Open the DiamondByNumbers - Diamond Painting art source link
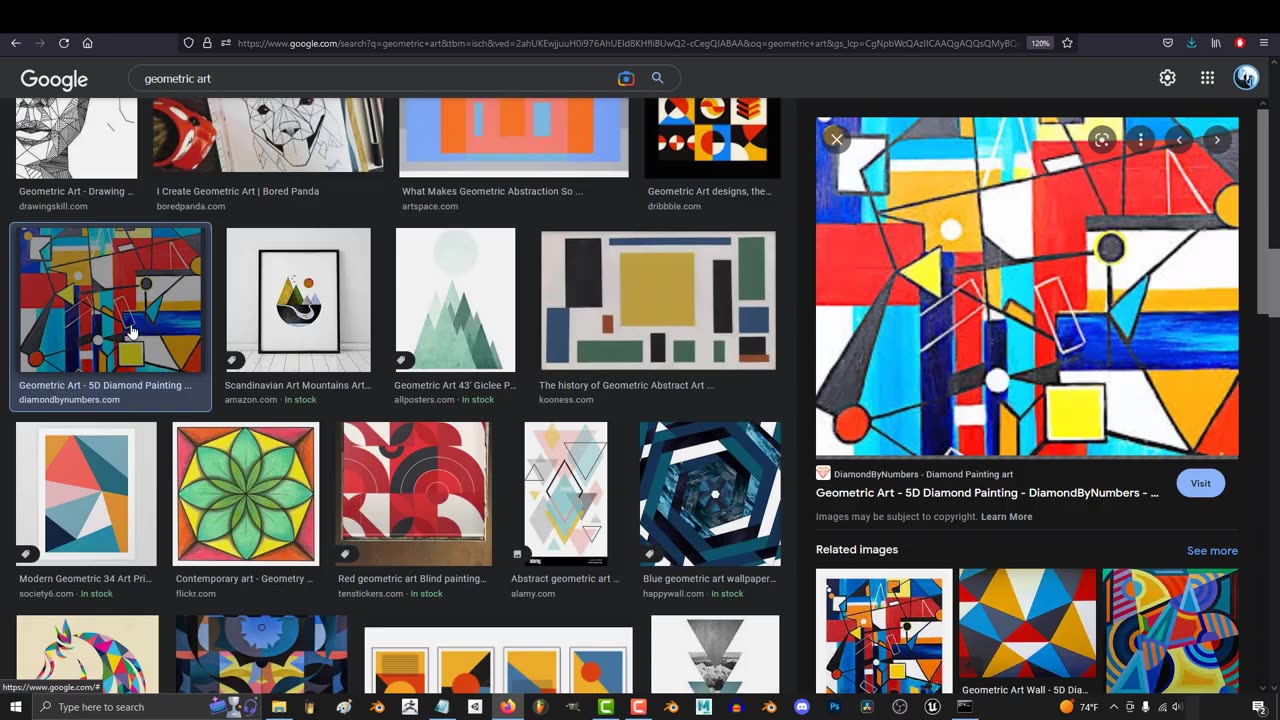Viewport: 1280px width, 720px height. (923, 474)
